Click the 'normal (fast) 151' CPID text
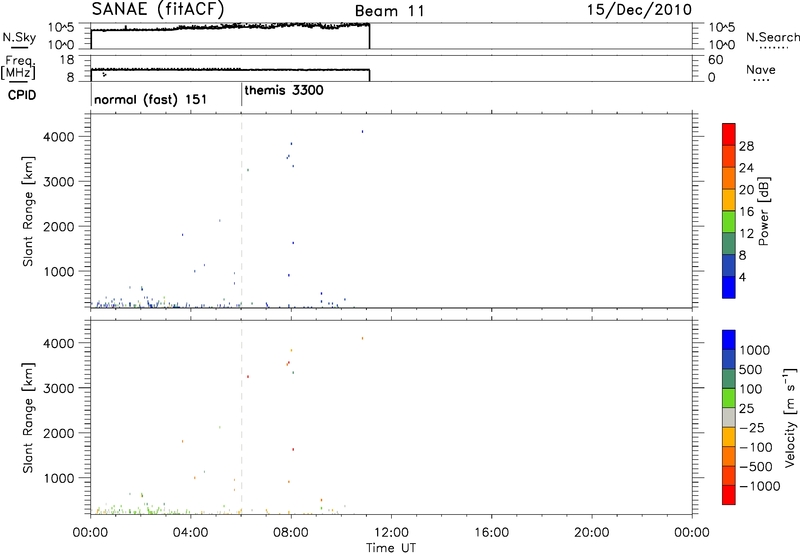 (151, 99)
